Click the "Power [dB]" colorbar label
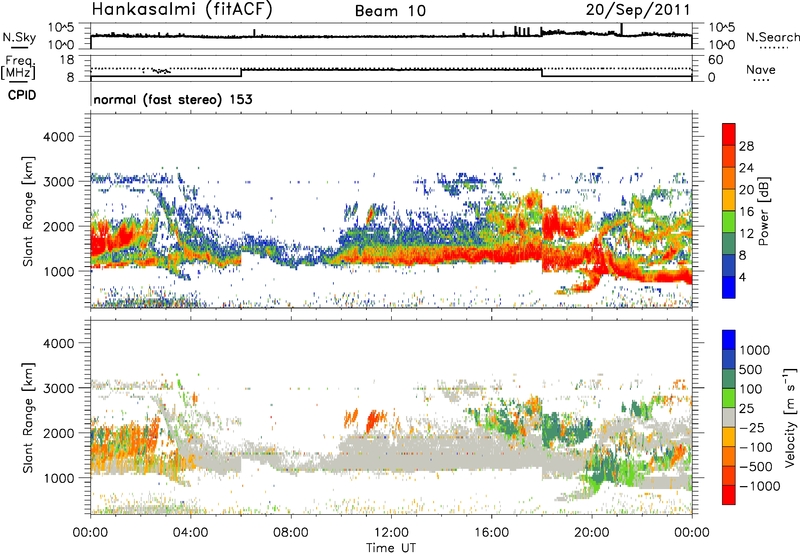This screenshot has height=554, width=800. click(763, 211)
